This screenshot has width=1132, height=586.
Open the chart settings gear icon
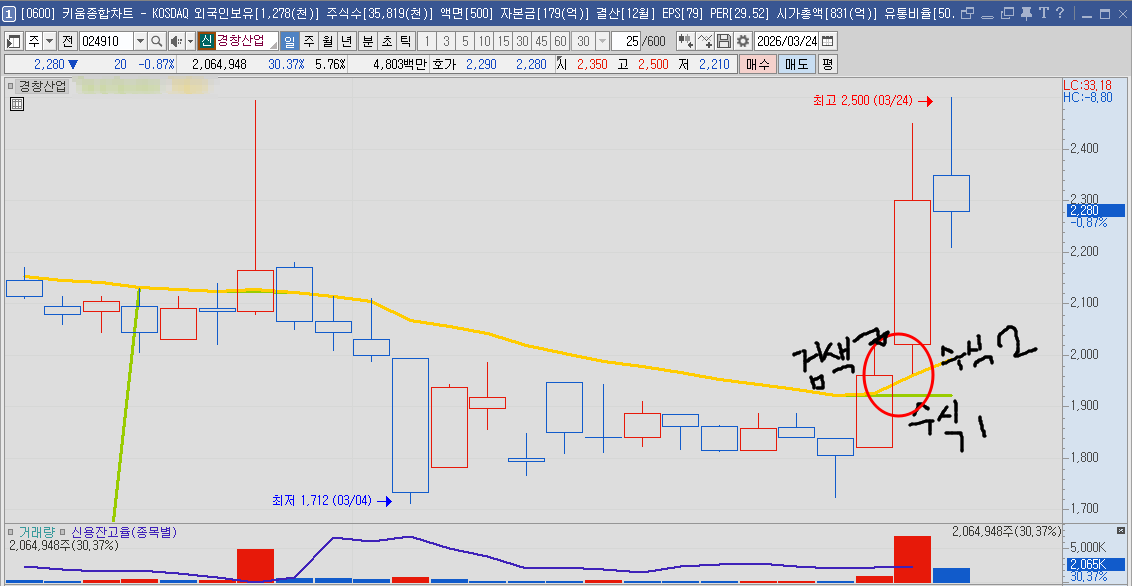click(x=743, y=41)
